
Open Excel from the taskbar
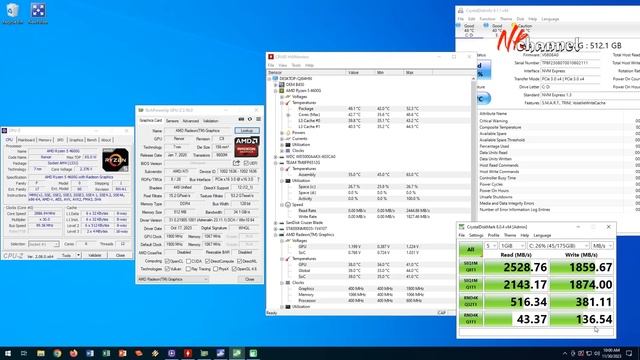point(106,353)
